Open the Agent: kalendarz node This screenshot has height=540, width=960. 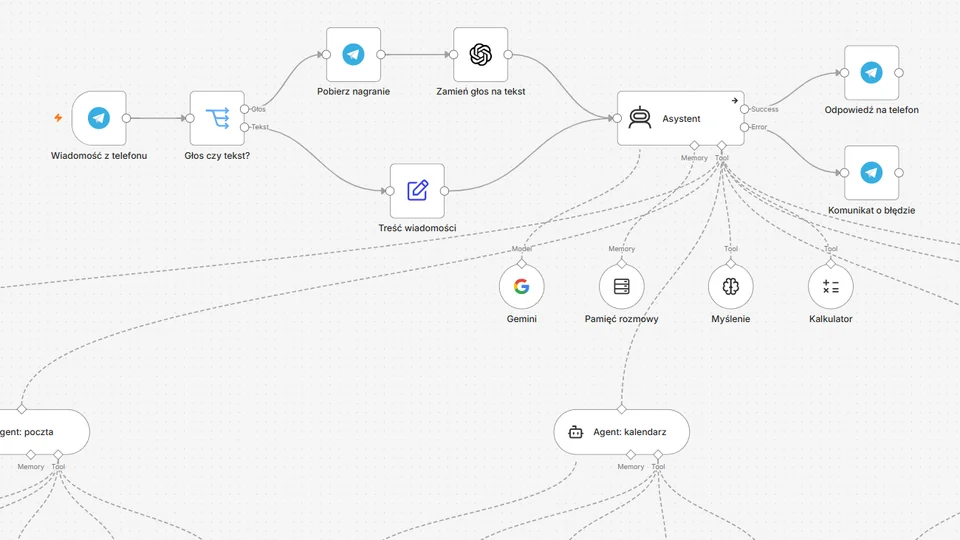coord(621,432)
